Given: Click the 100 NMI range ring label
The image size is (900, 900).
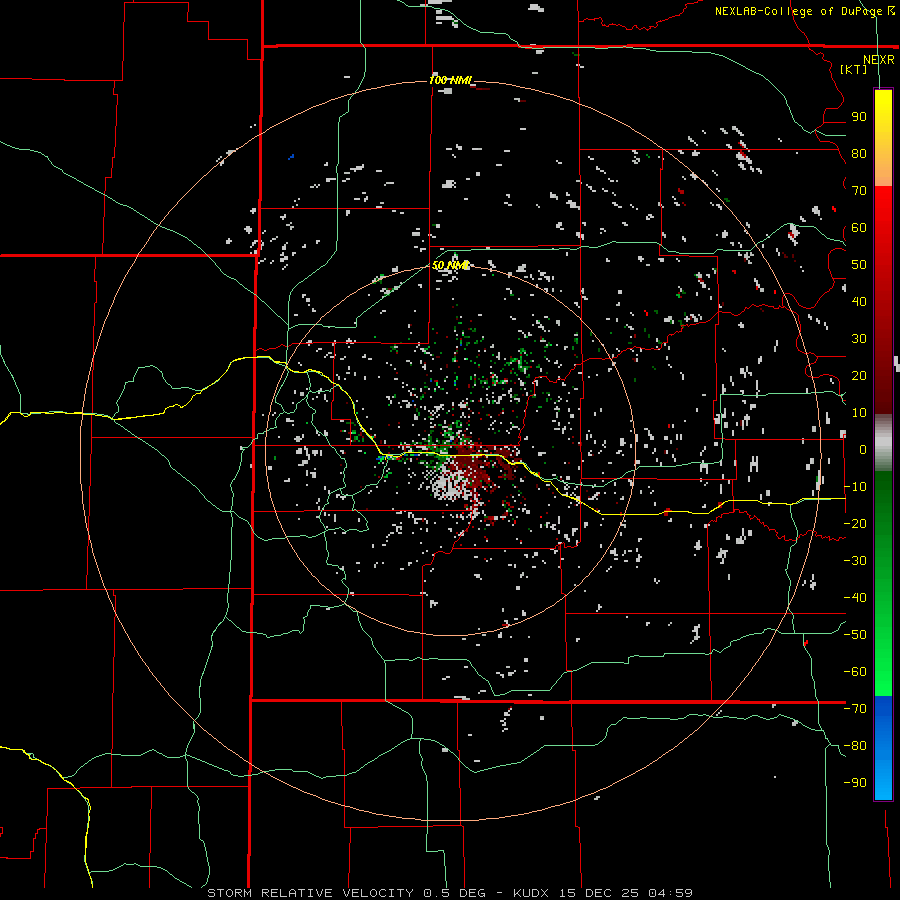Looking at the screenshot, I should (x=450, y=80).
